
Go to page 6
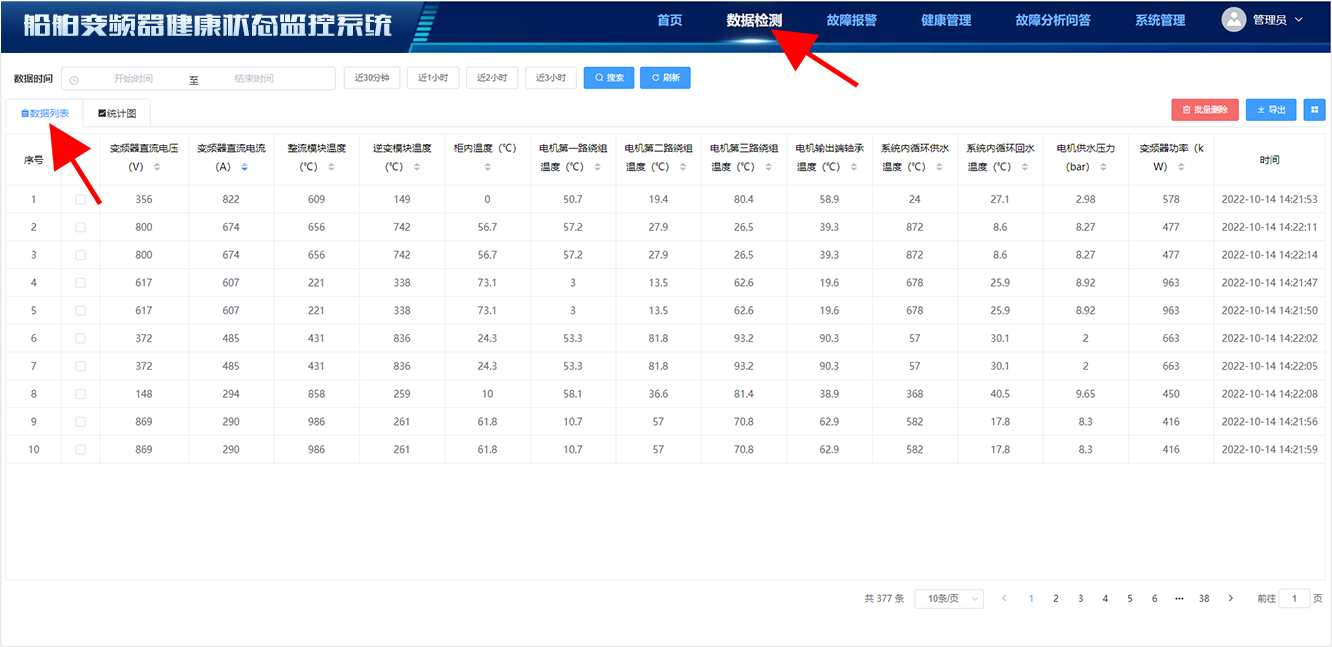coord(1154,598)
